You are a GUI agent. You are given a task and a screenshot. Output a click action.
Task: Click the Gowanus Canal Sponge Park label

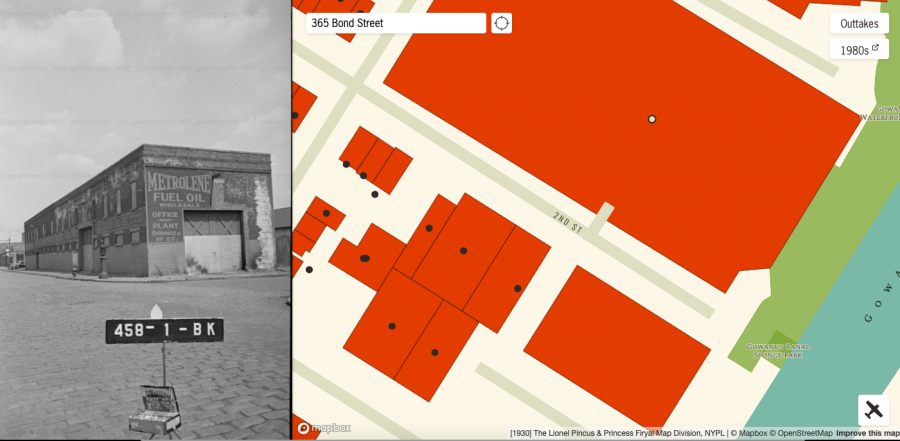[x=778, y=351]
